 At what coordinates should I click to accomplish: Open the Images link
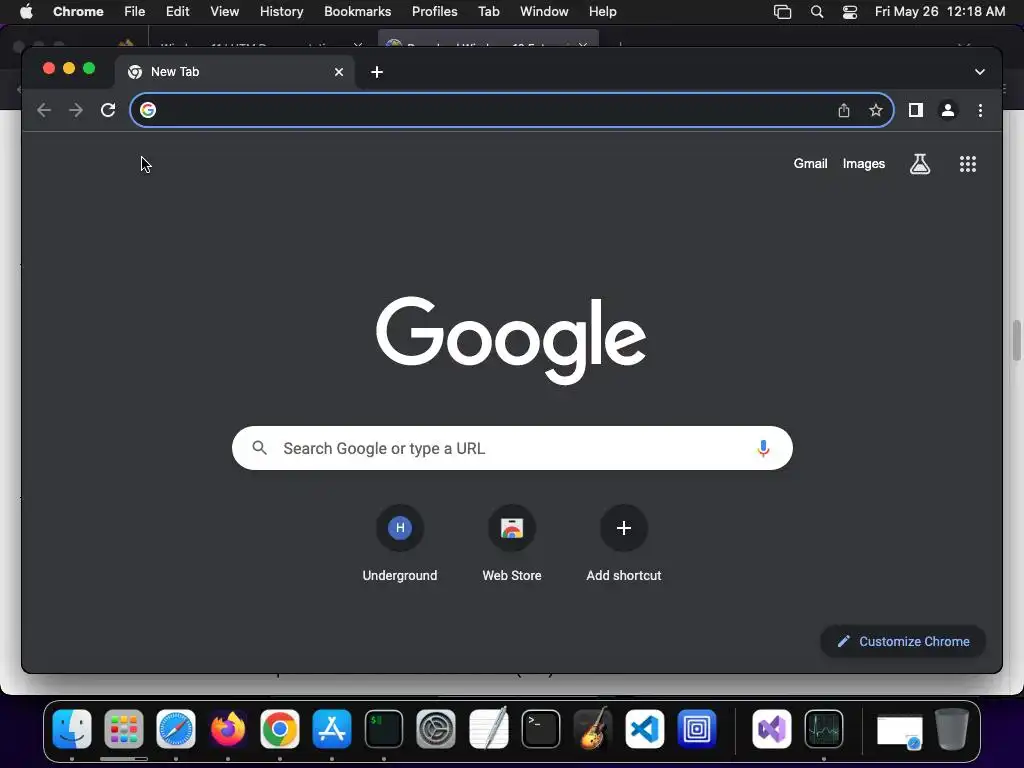coord(863,164)
